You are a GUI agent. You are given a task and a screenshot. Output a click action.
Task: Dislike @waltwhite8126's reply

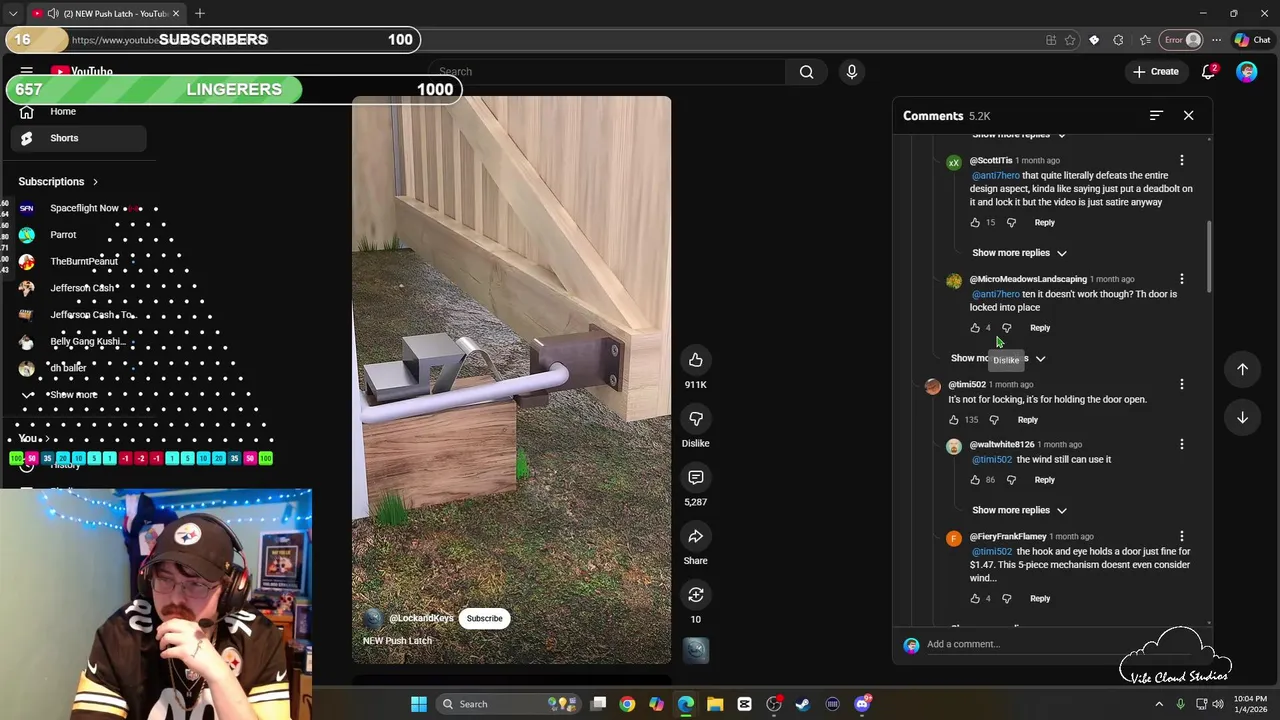[1011, 480]
